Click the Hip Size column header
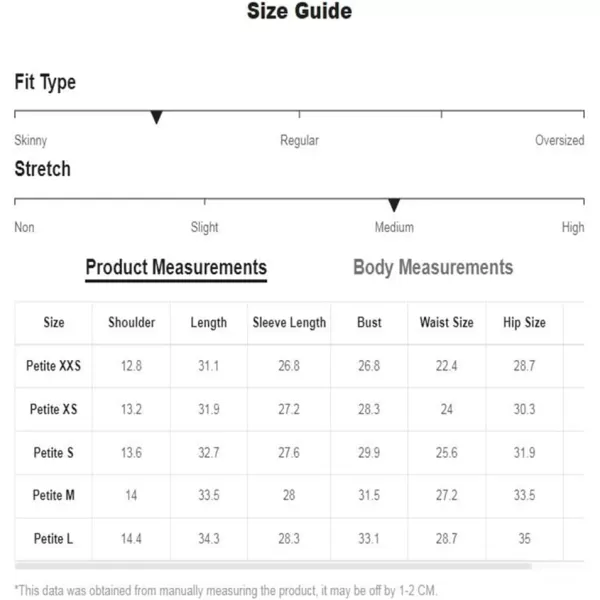600x600 pixels. [x=524, y=323]
